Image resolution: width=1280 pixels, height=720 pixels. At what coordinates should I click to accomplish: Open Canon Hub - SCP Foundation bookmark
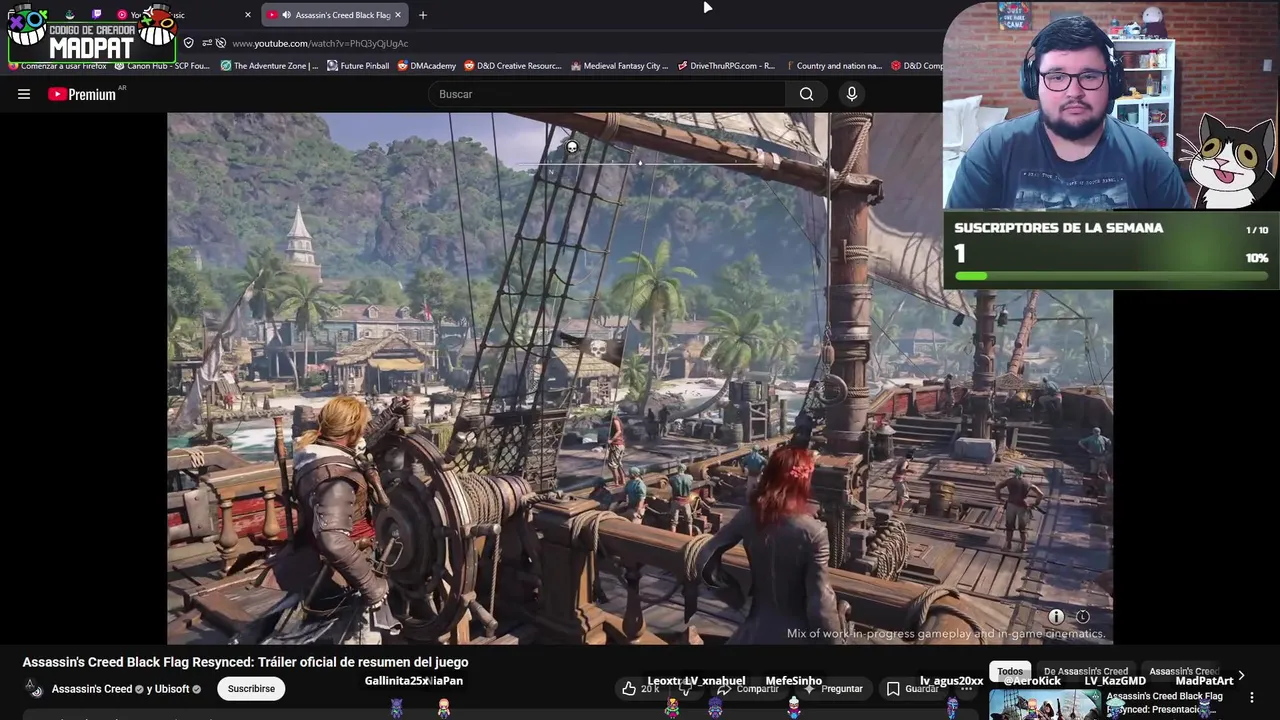tap(162, 66)
